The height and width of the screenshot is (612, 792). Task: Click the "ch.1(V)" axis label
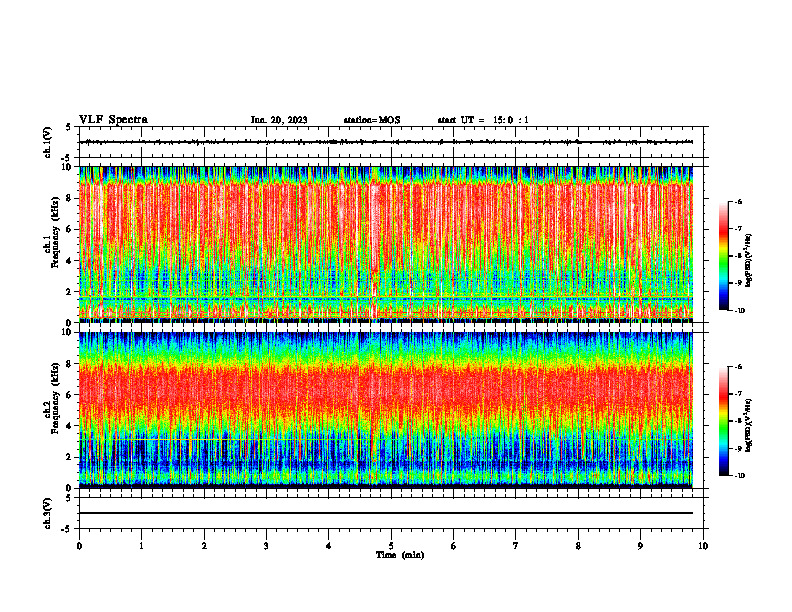pyautogui.click(x=48, y=142)
